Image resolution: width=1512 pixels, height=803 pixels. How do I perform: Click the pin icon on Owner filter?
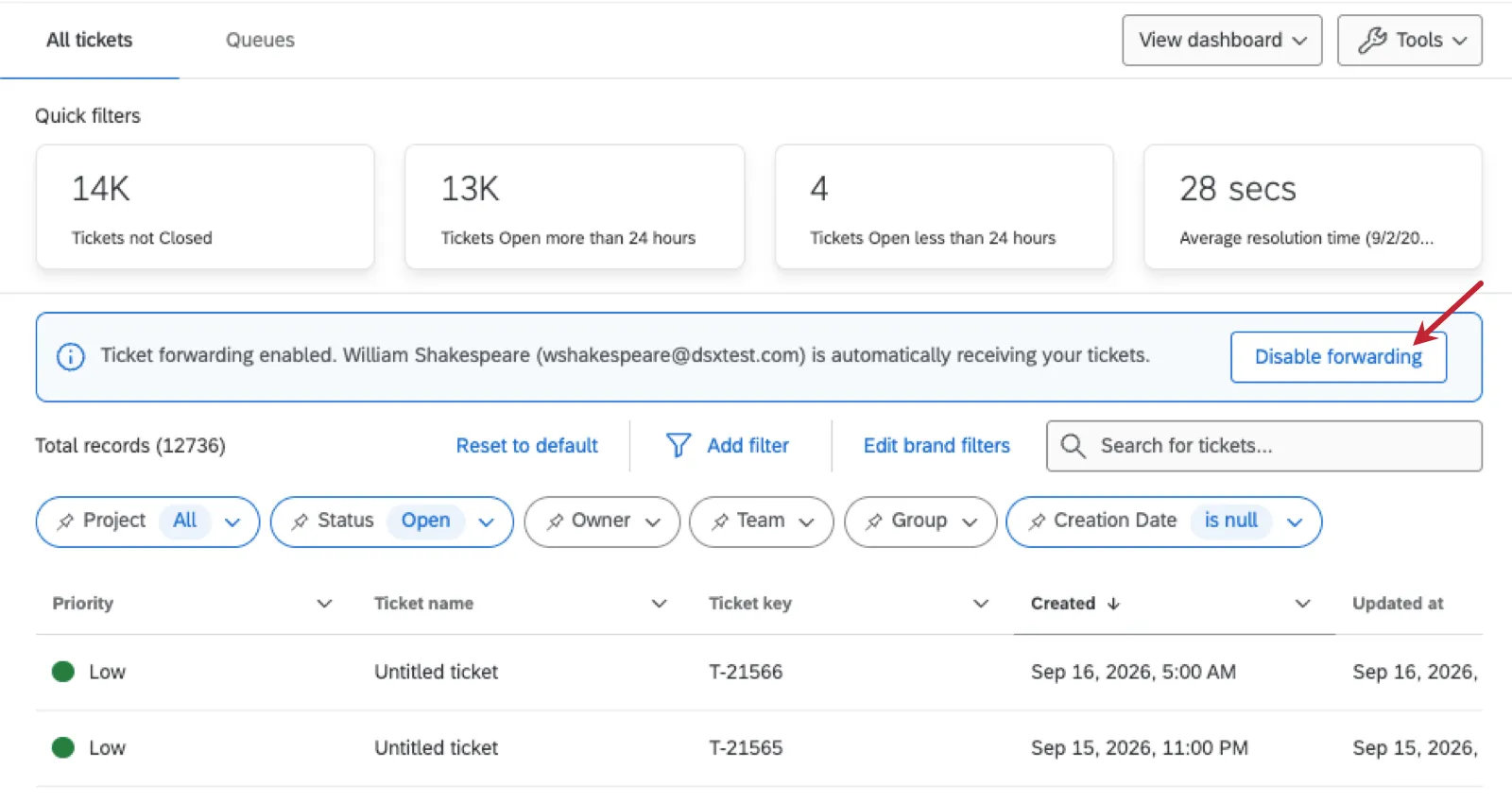click(x=555, y=521)
